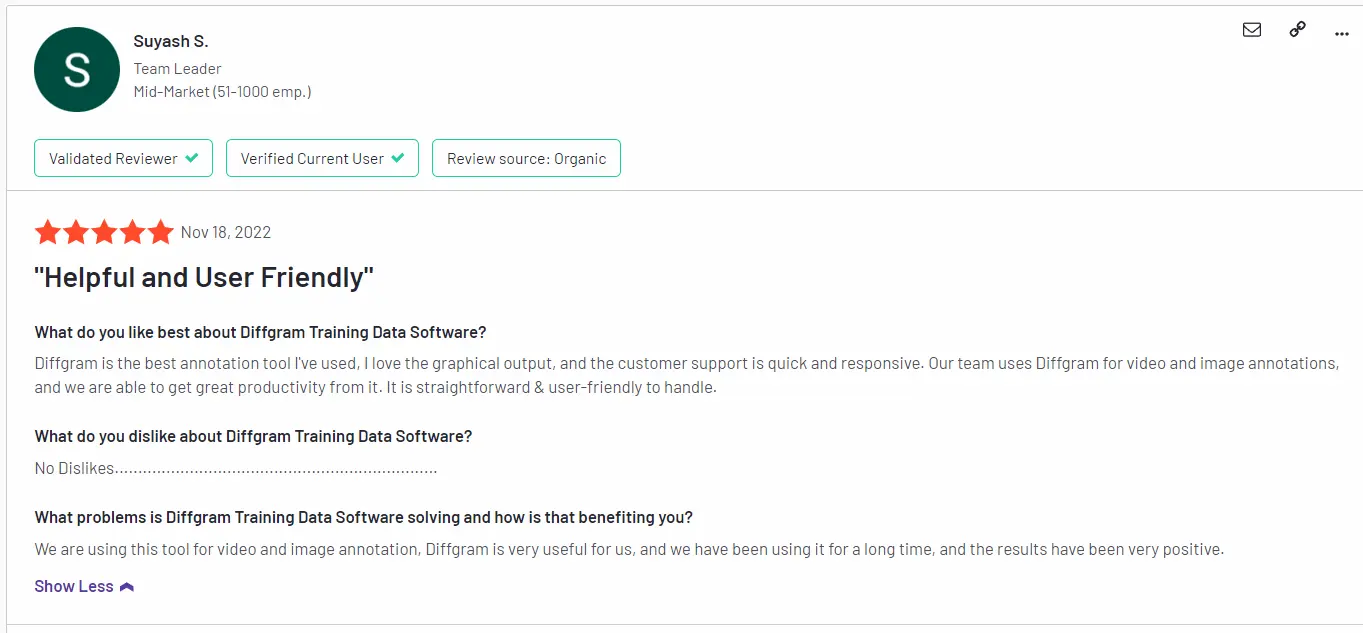The image size is (1363, 633).
Task: Click the review title Helpful and User Friendly
Action: point(204,277)
